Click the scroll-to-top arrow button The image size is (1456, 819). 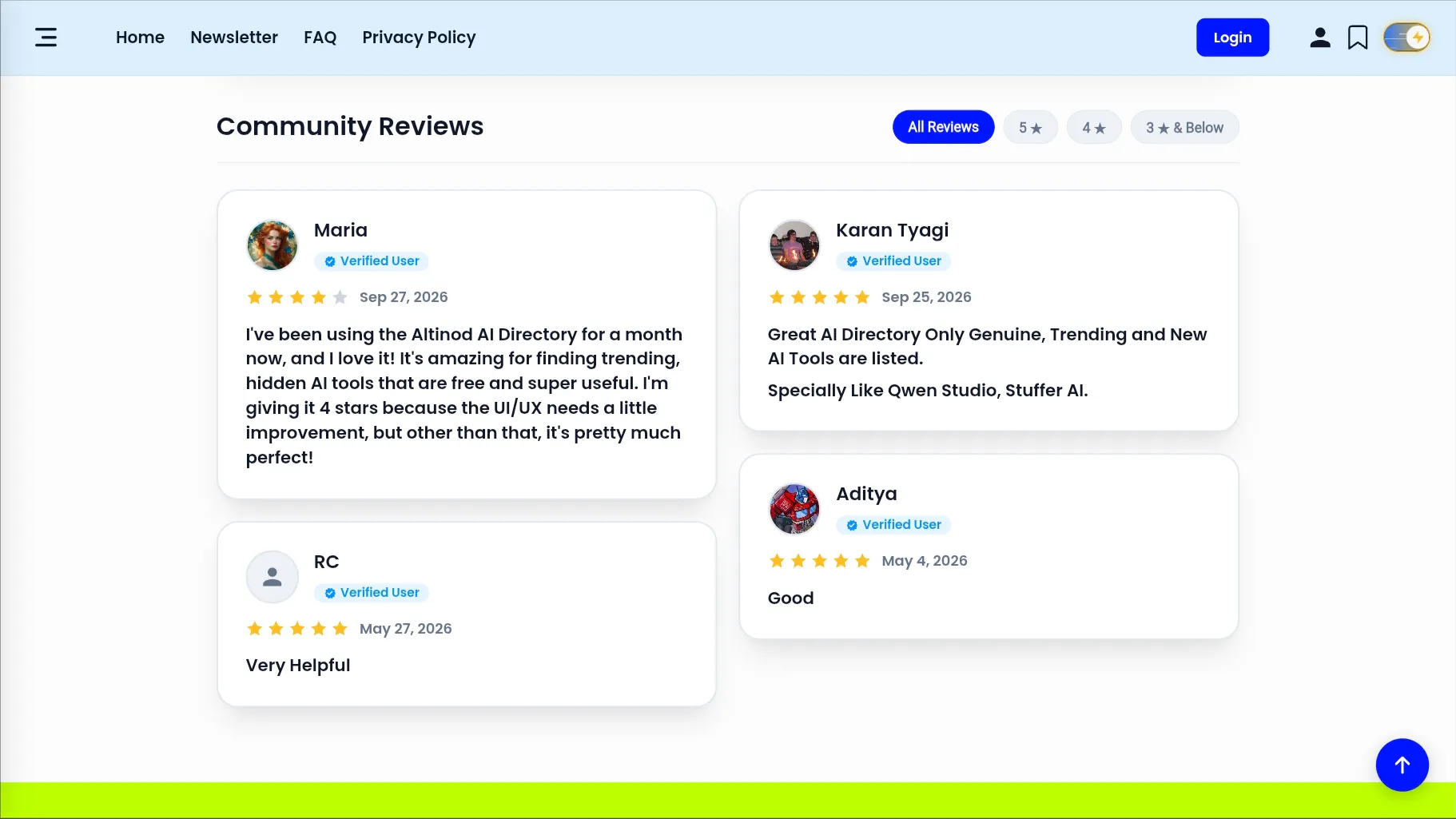(x=1402, y=765)
